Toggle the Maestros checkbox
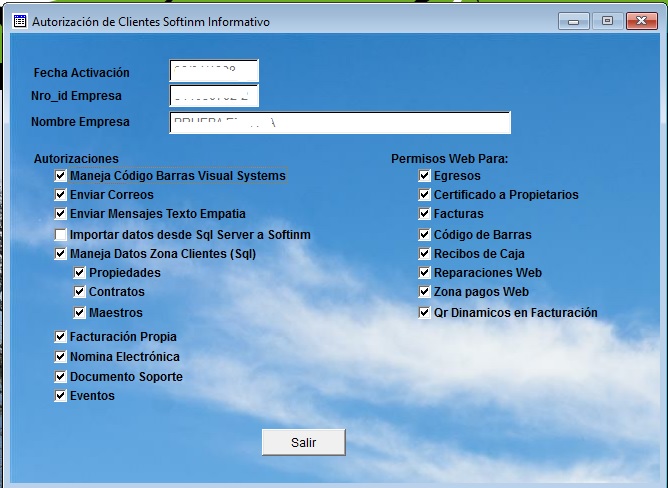Viewport: 668px width, 488px height. 80,312
